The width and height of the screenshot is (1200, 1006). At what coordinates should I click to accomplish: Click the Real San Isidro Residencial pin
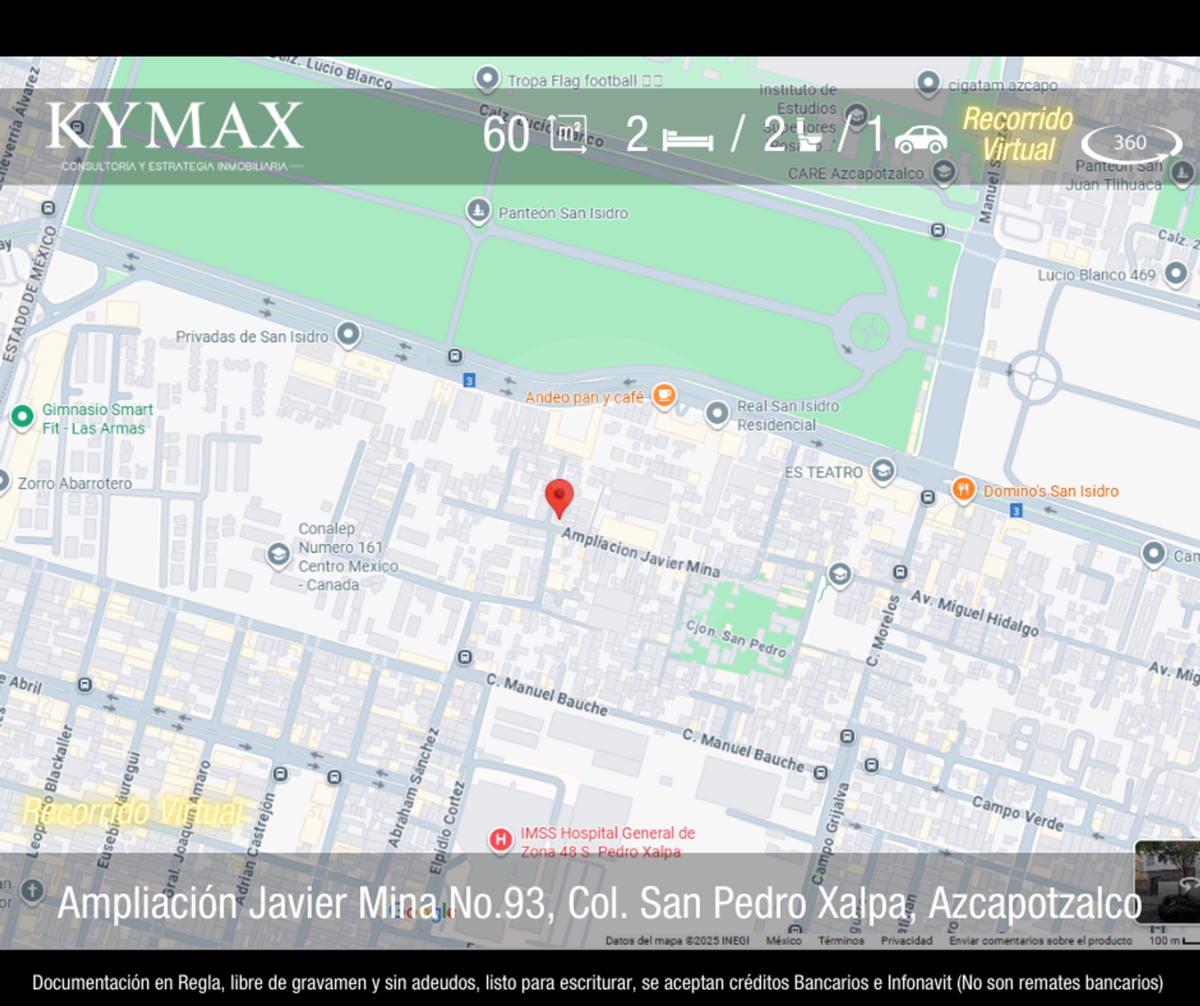[x=717, y=412]
